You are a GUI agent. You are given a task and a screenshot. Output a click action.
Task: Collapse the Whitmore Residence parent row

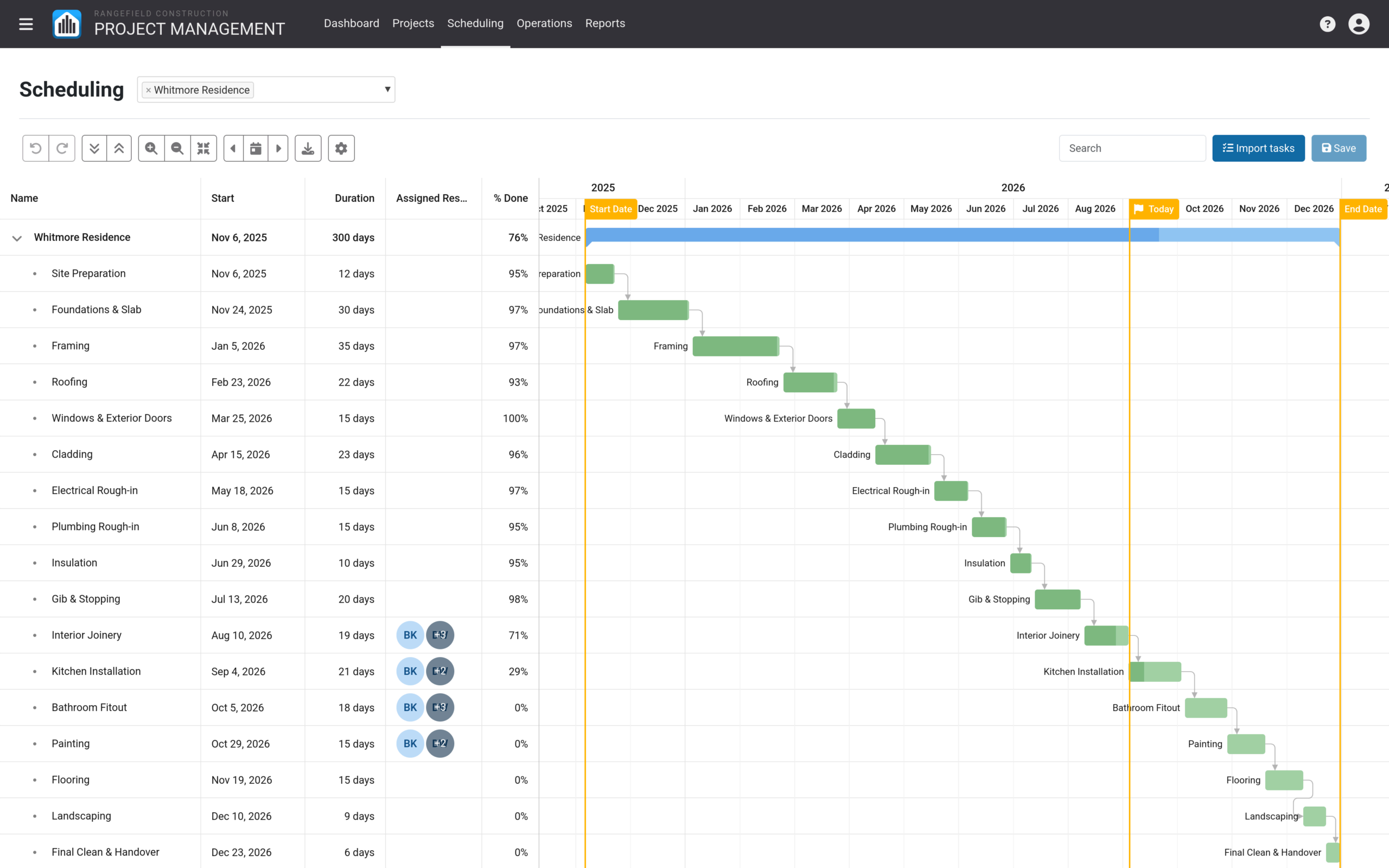(17, 238)
